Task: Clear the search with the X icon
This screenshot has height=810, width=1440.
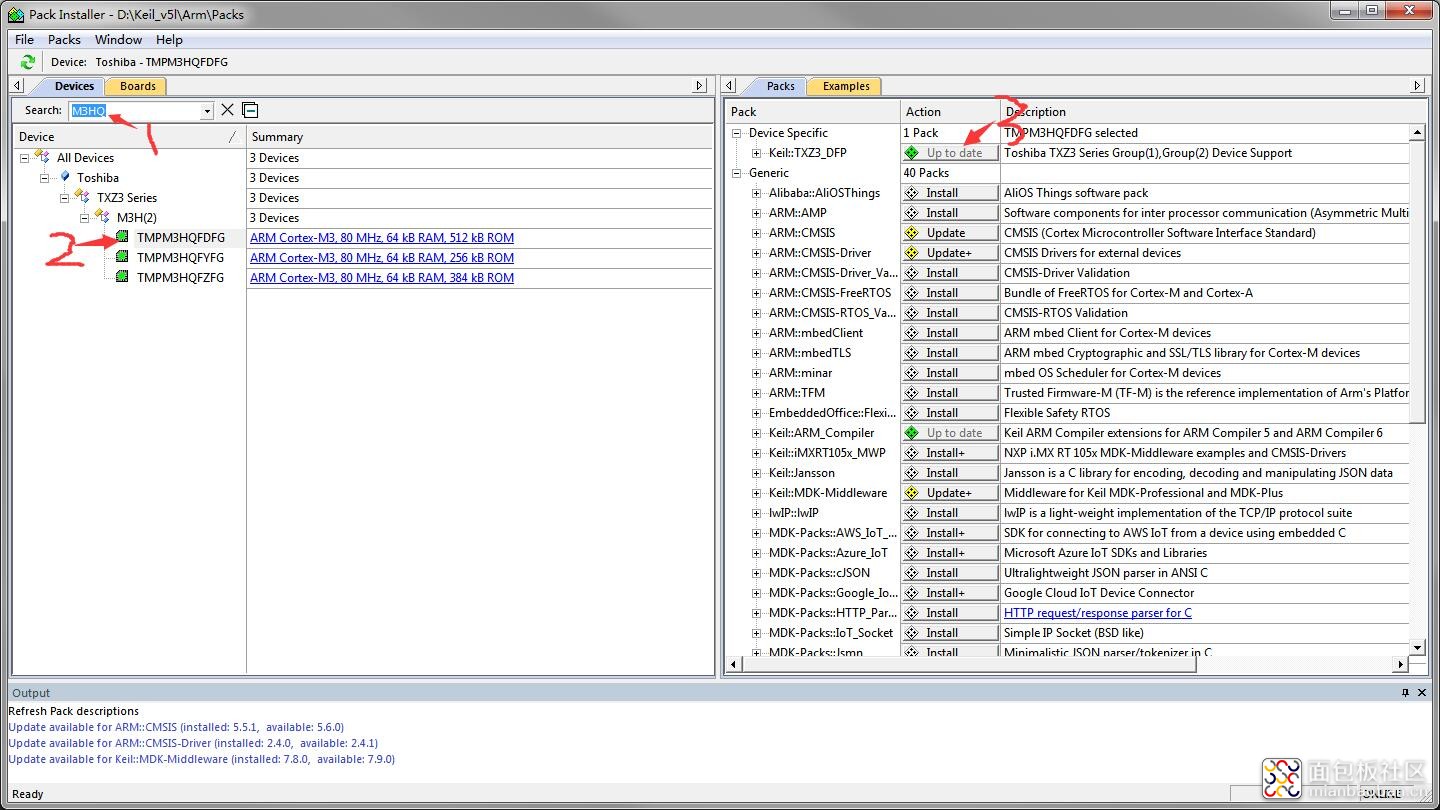Action: pyautogui.click(x=227, y=110)
